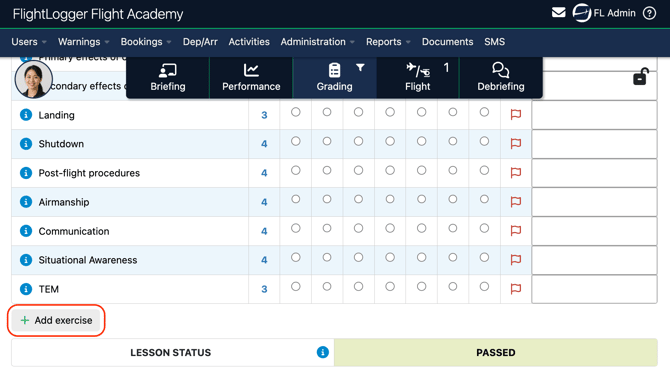Image resolution: width=670 pixels, height=374 pixels.
Task: Click the info icon beside Landing
Action: pyautogui.click(x=26, y=115)
